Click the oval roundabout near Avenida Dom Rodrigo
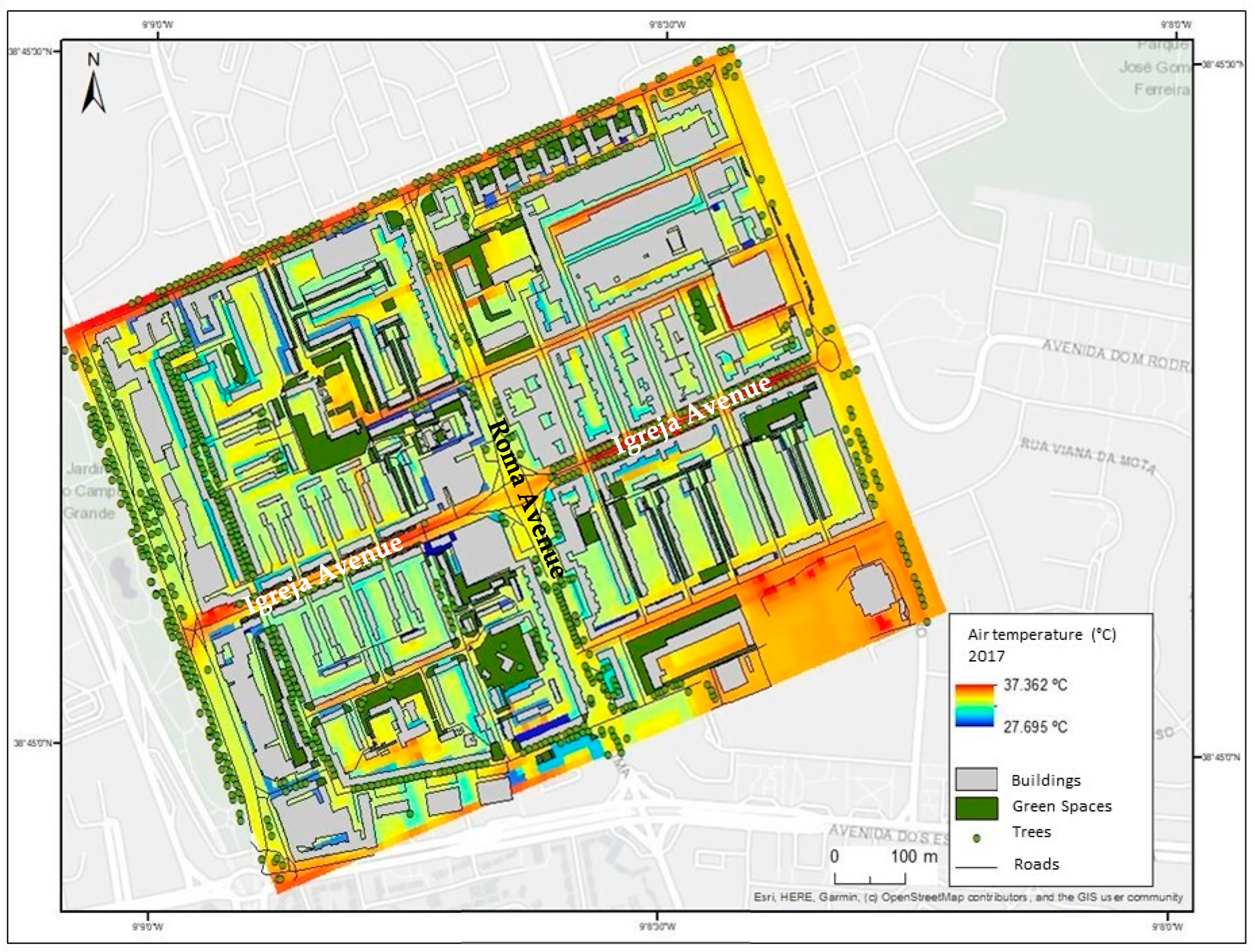Image resolution: width=1255 pixels, height=952 pixels. pos(828,355)
